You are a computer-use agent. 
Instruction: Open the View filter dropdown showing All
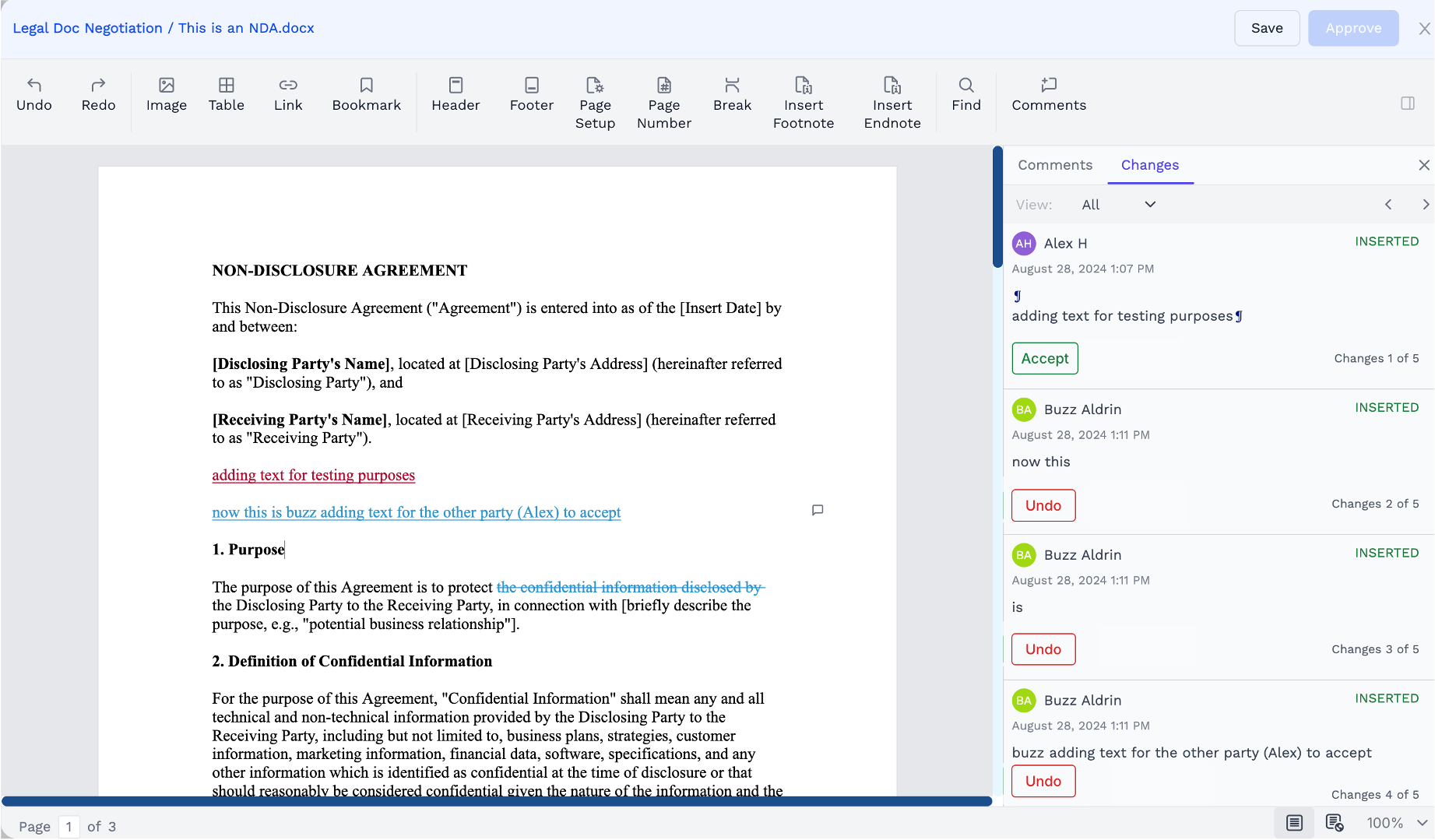tap(1118, 204)
